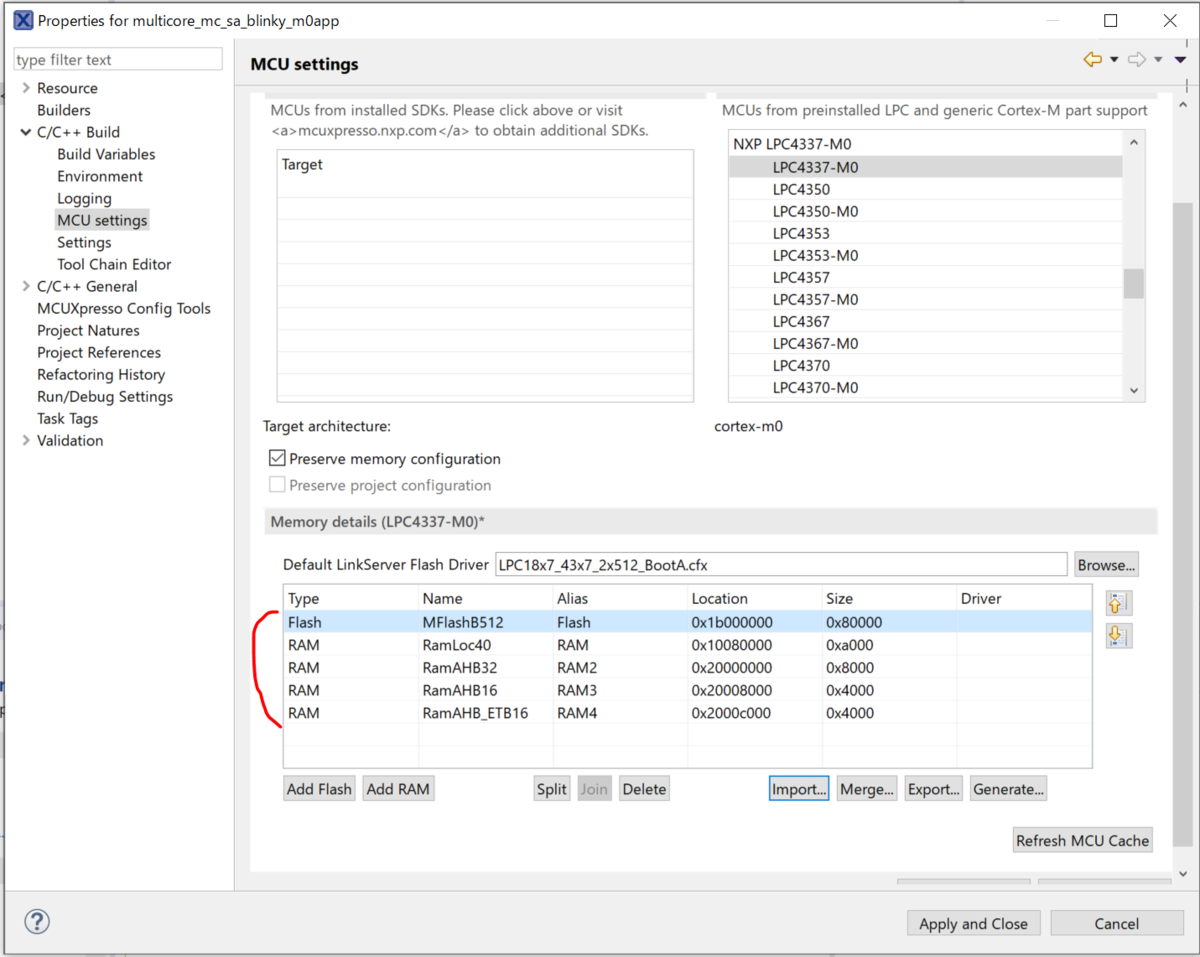
Task: Open Run/Debug Settings page
Action: point(105,396)
